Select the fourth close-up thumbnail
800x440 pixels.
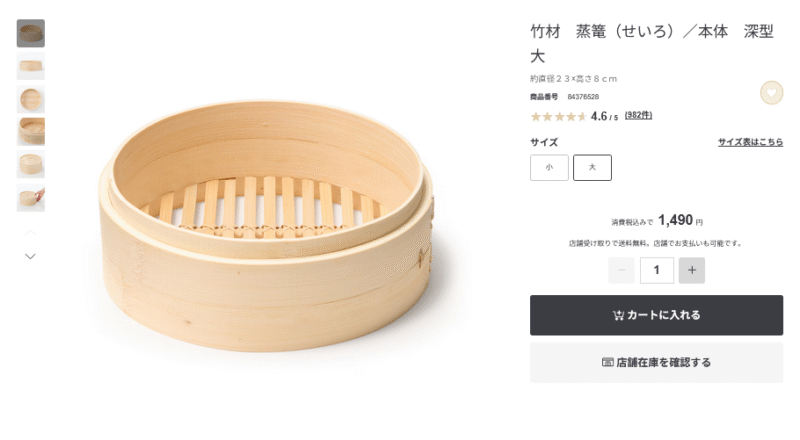pyautogui.click(x=31, y=132)
